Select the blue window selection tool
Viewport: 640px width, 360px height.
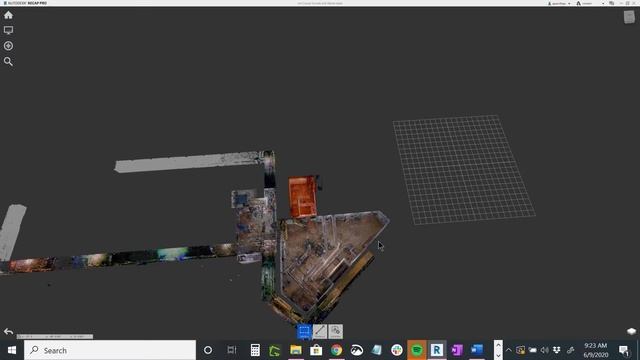pyautogui.click(x=304, y=332)
